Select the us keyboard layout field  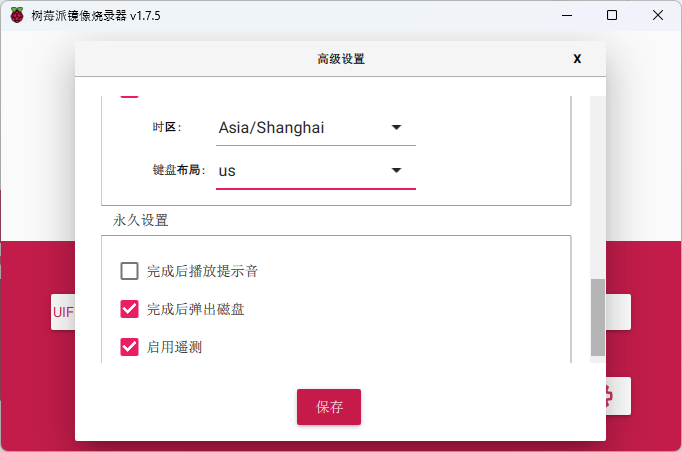coord(316,171)
